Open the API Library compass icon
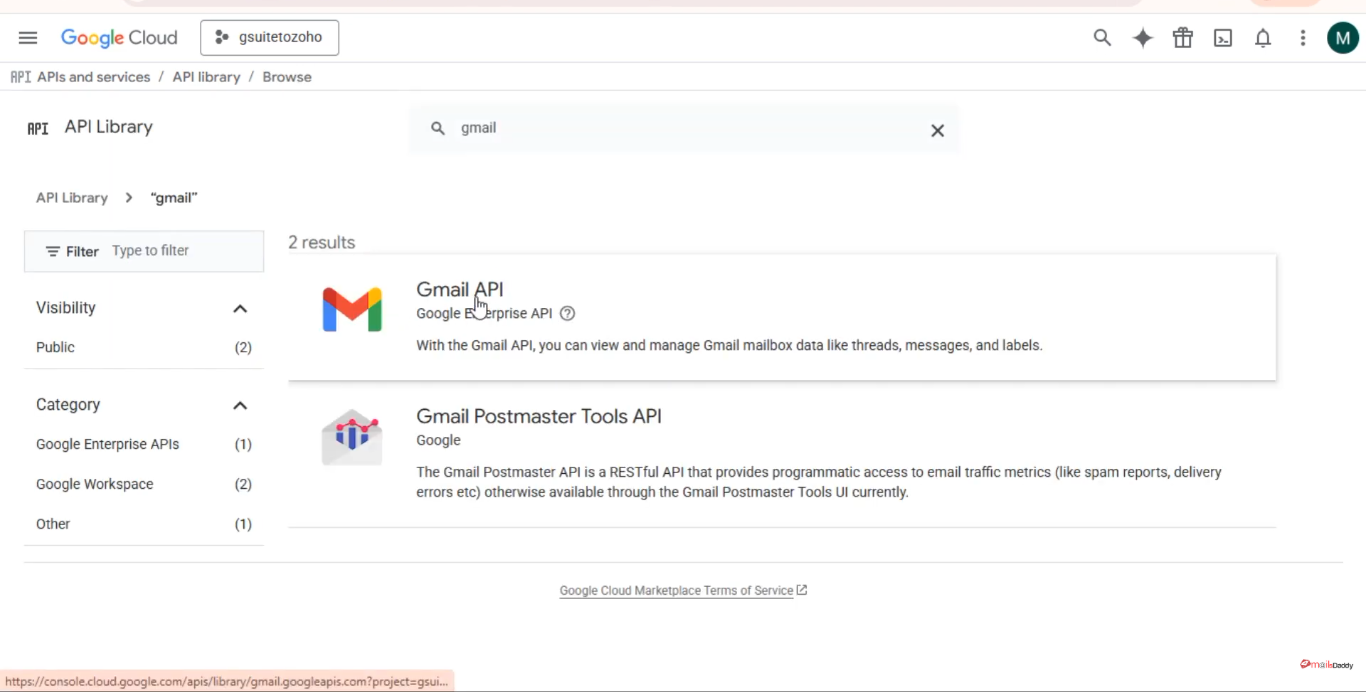Screen dimensions: 1366x692 pos(37,128)
